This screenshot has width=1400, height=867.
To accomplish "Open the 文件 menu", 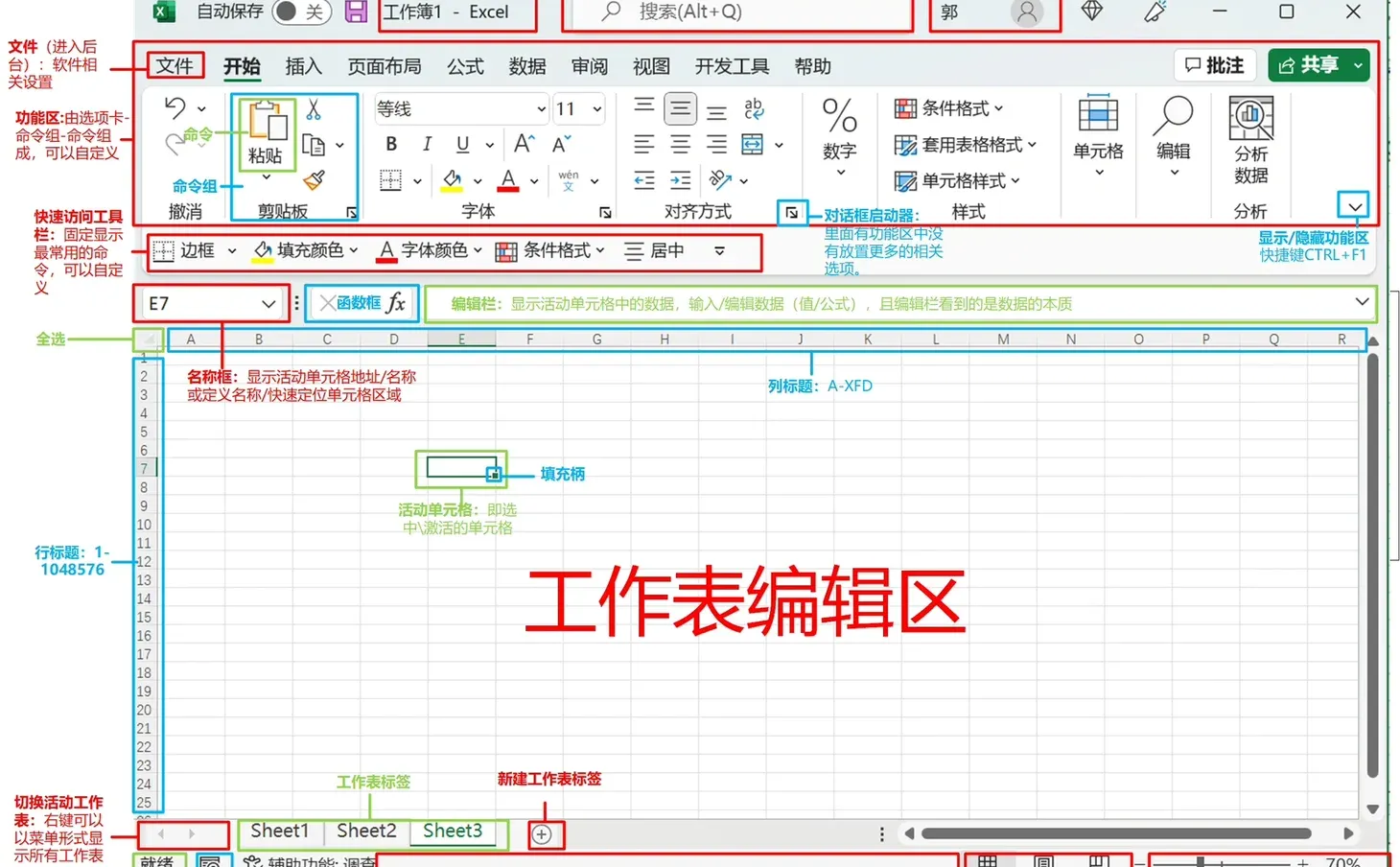I will click(175, 66).
